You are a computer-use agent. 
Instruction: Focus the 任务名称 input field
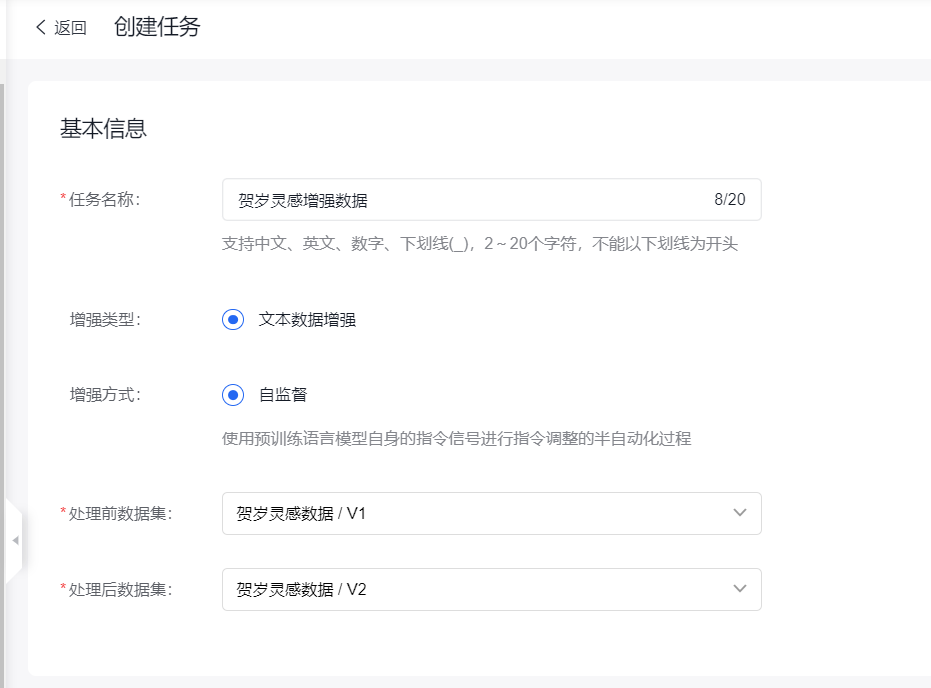pos(460,200)
